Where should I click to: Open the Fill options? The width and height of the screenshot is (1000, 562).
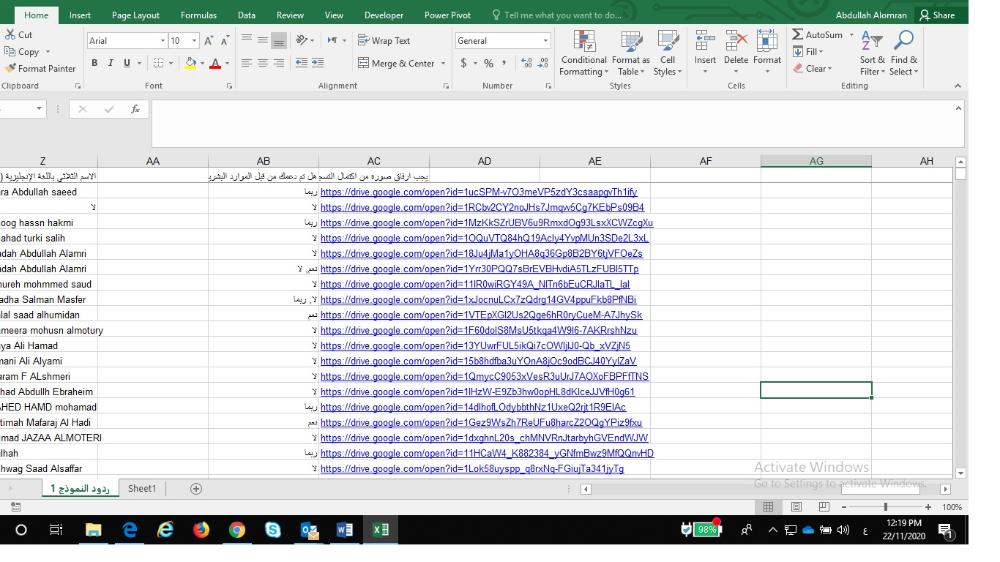tap(808, 52)
